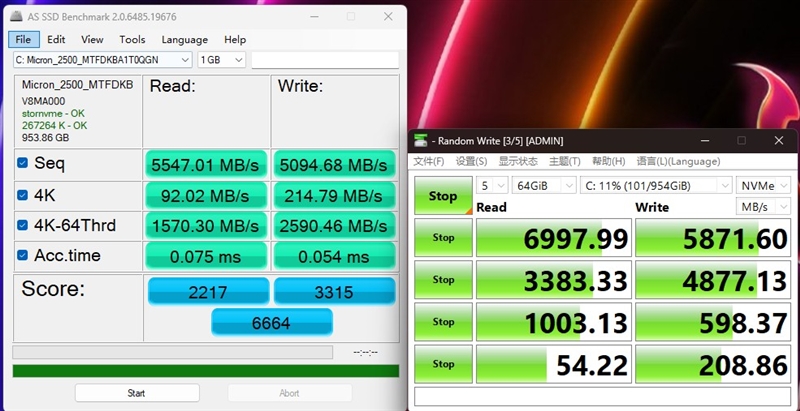Click the empty text field beside 1 GB
The width and height of the screenshot is (800, 411).
click(x=325, y=60)
